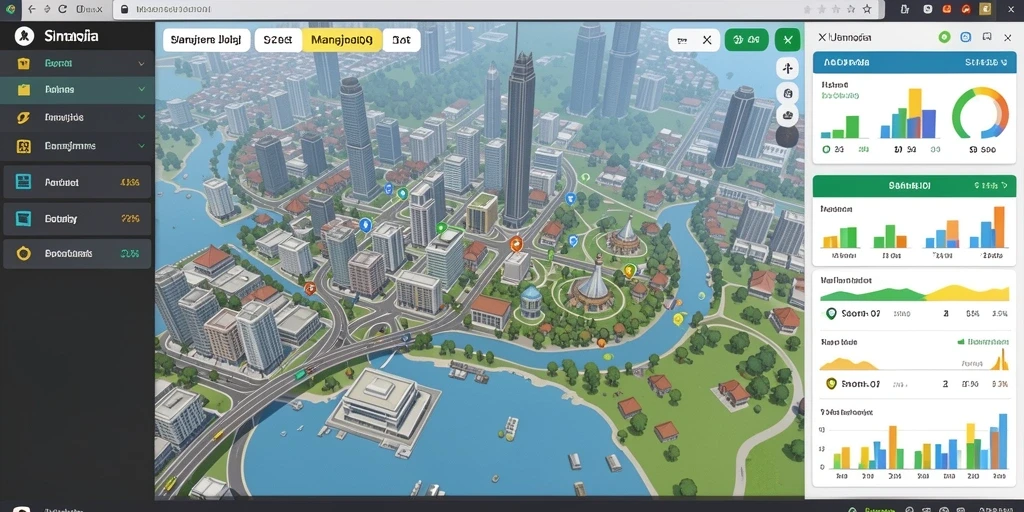Select the yellow leaf icon in third sidebar row

pyautogui.click(x=24, y=118)
